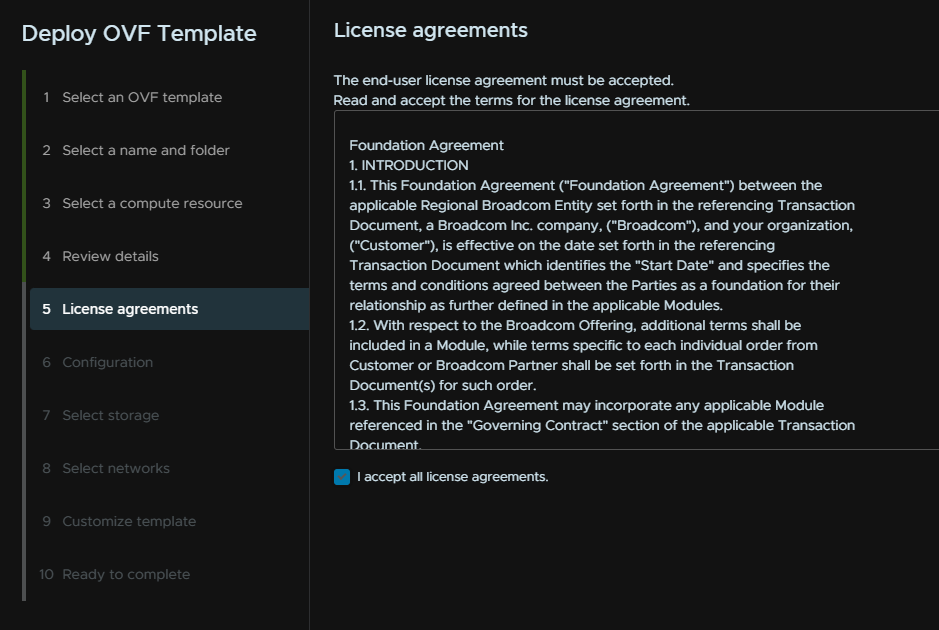Click 'The end-user license agreement must be accepted' text
Viewport: 939px width, 630px height.
click(504, 80)
